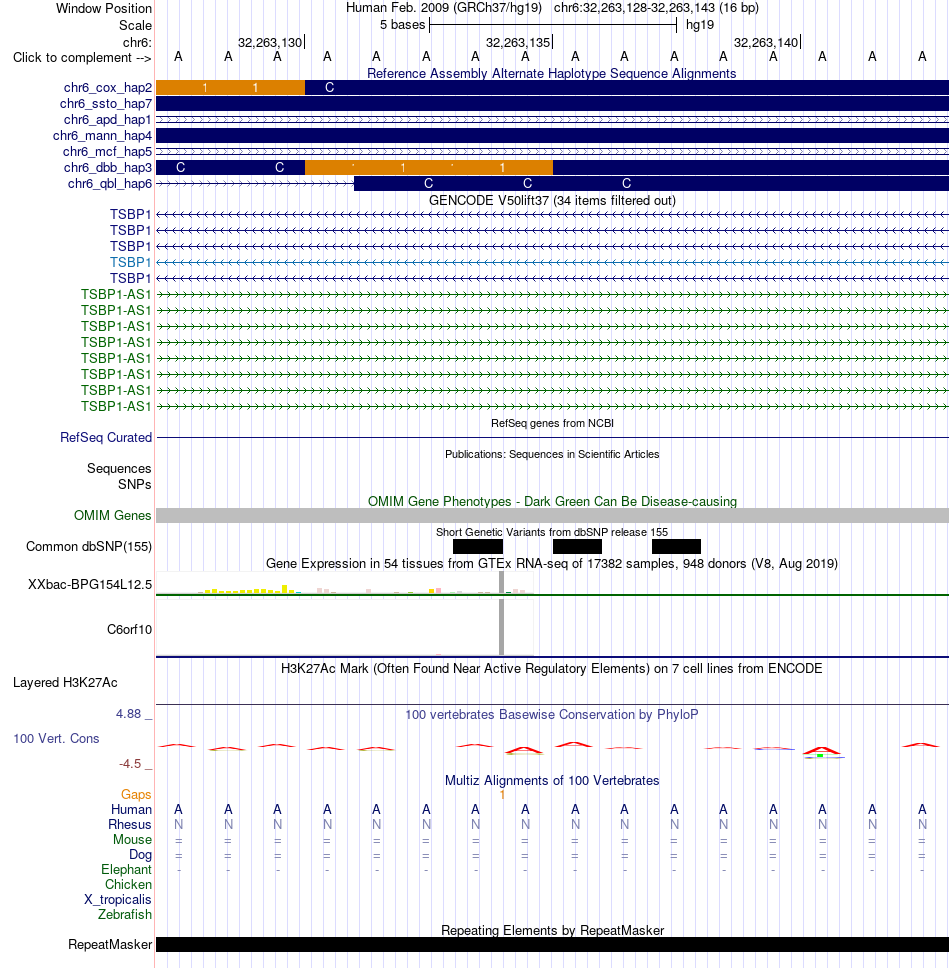Image resolution: width=950 pixels, height=968 pixels.
Task: Open the 'Reference Assembly Alternate Haplotype Sequence Alignments' title
Action: point(552,73)
